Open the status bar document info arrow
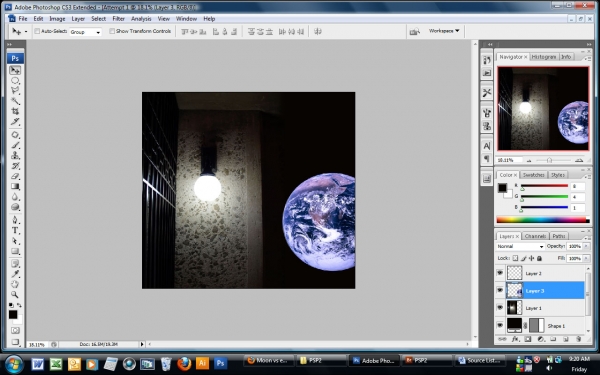 point(142,344)
